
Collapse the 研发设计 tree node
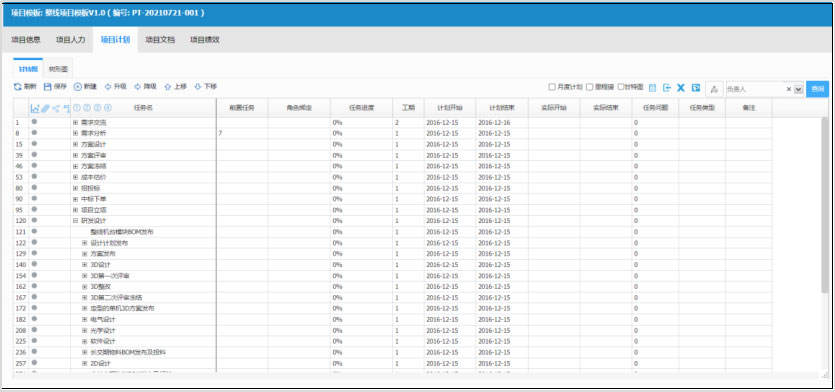pyautogui.click(x=76, y=220)
